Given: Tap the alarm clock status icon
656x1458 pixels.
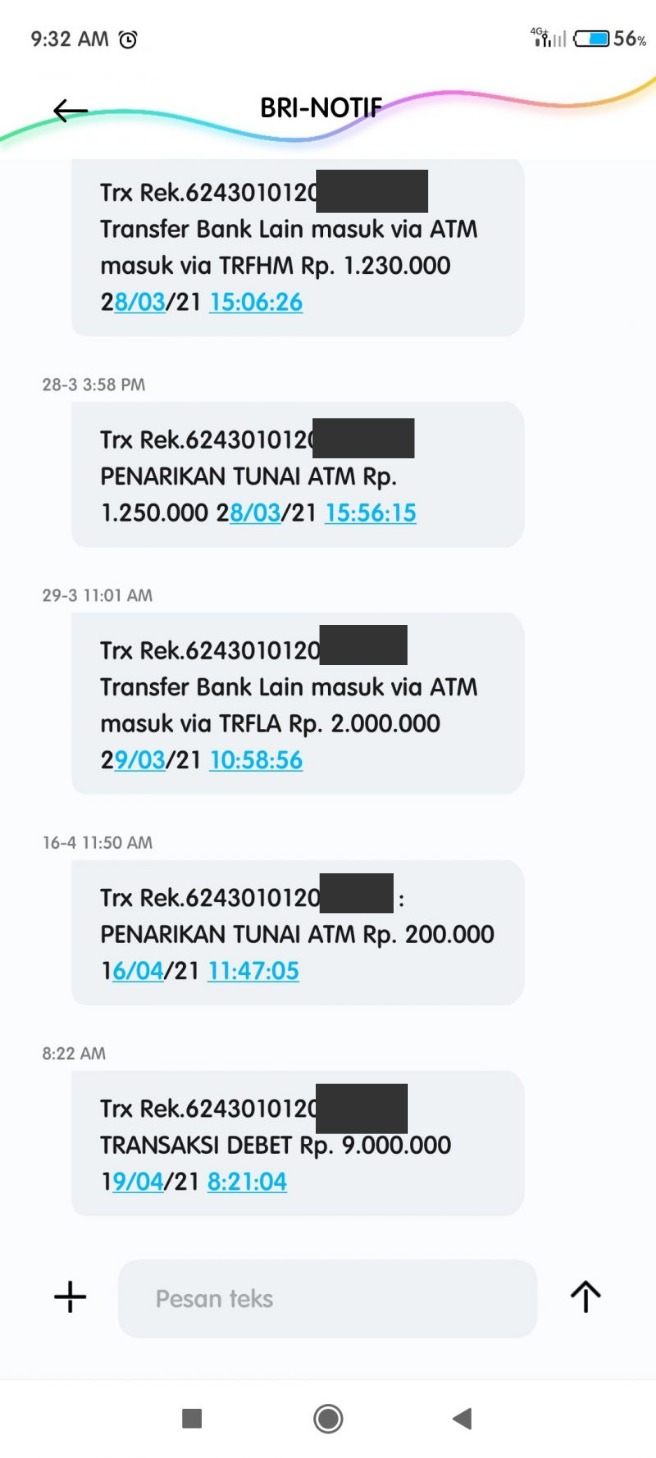Looking at the screenshot, I should tap(128, 39).
